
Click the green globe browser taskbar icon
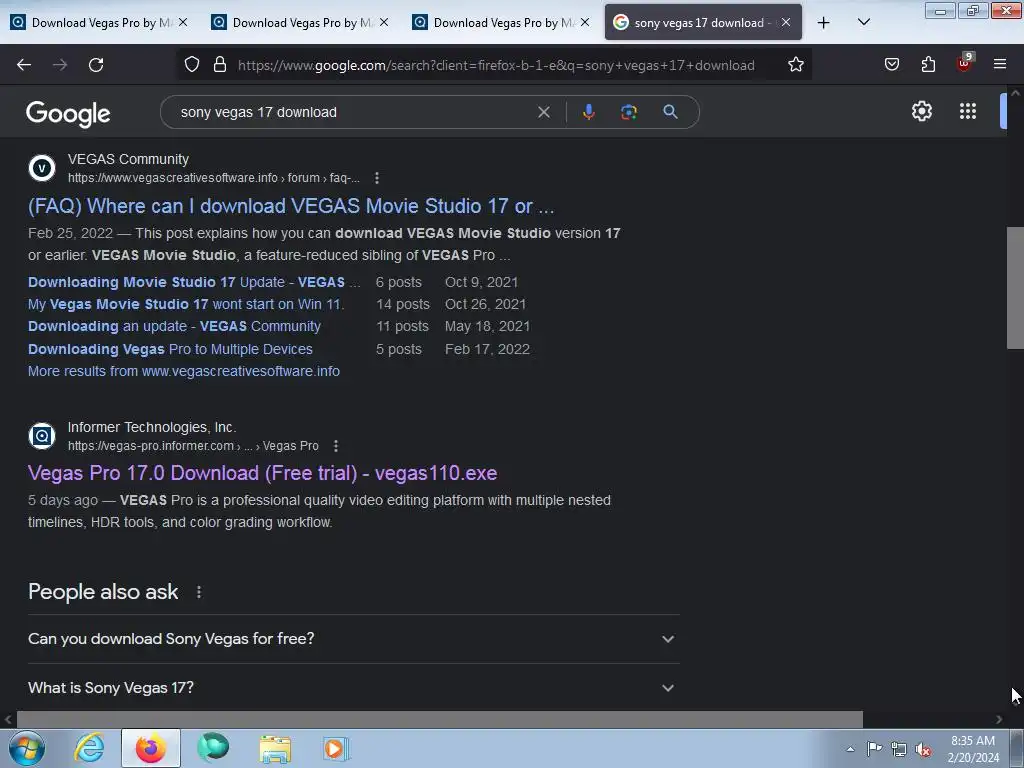(214, 748)
